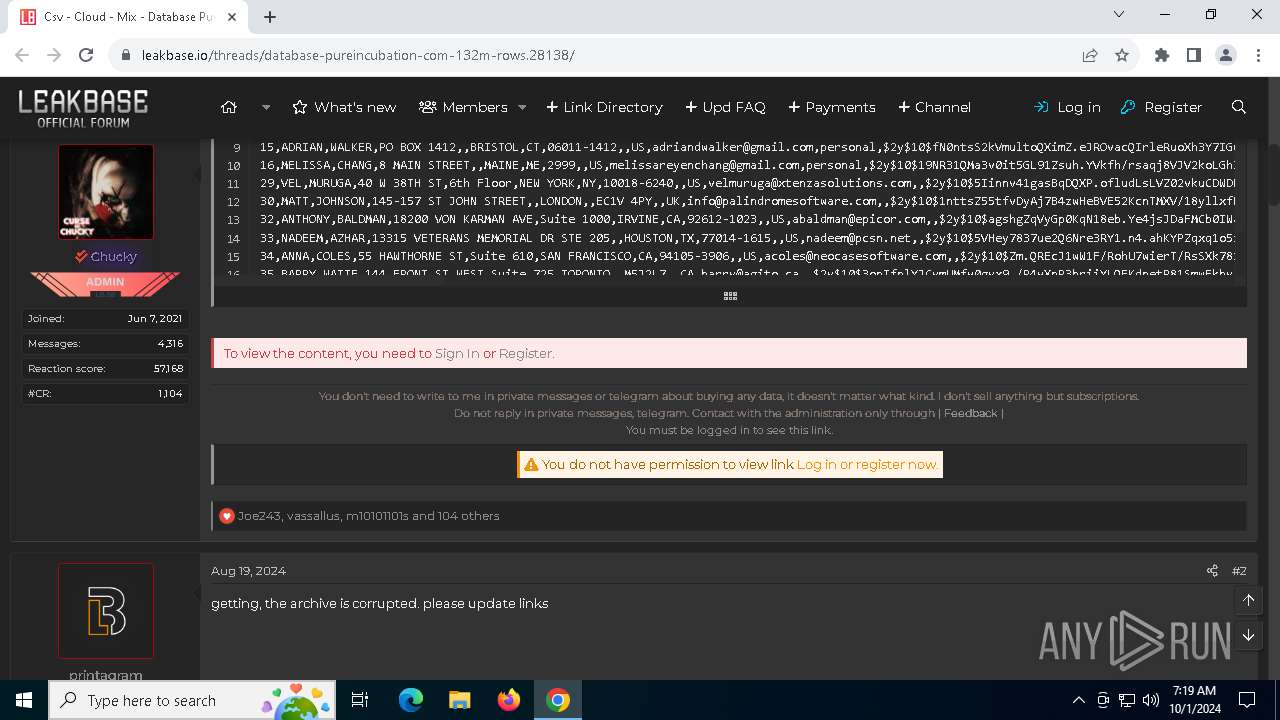Open the 104 others reactions list
Screen dimensions: 1280x720
pos(469,516)
